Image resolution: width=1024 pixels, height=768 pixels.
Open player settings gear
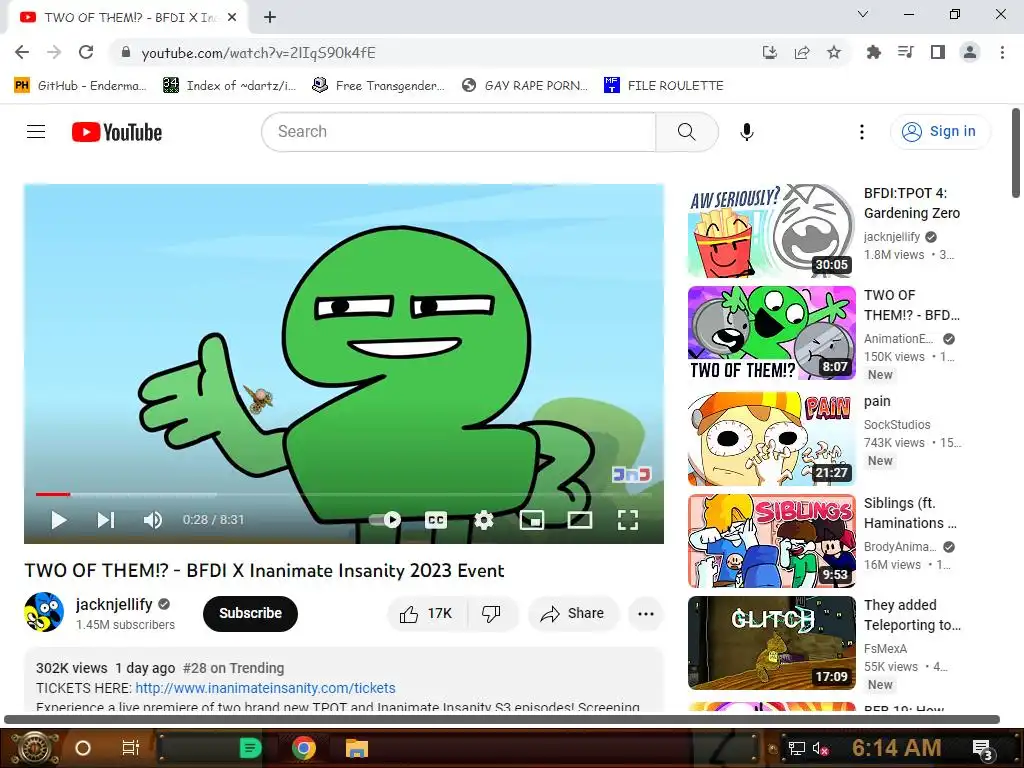(x=483, y=520)
